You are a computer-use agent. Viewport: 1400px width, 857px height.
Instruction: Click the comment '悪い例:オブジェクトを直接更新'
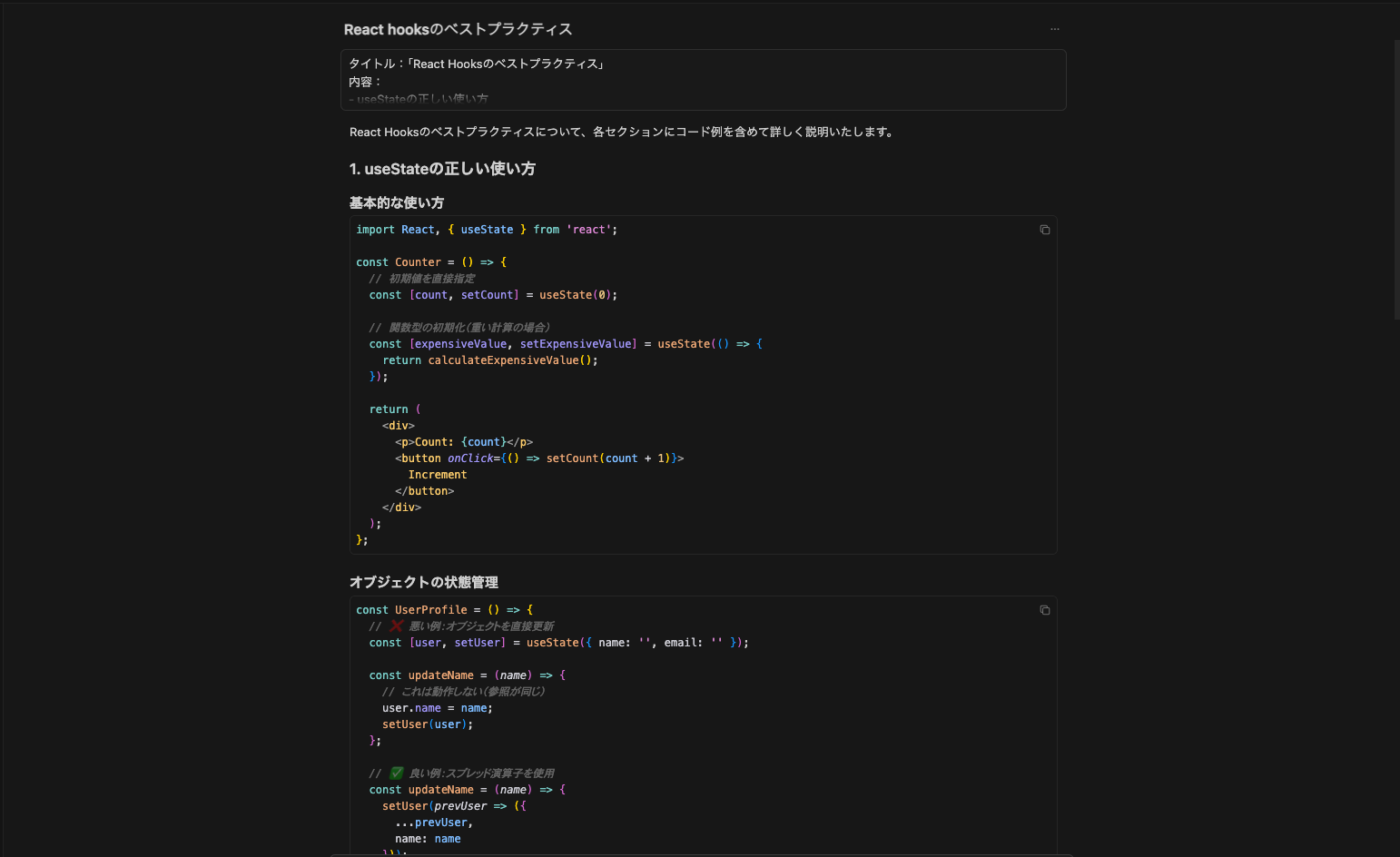[x=481, y=626]
